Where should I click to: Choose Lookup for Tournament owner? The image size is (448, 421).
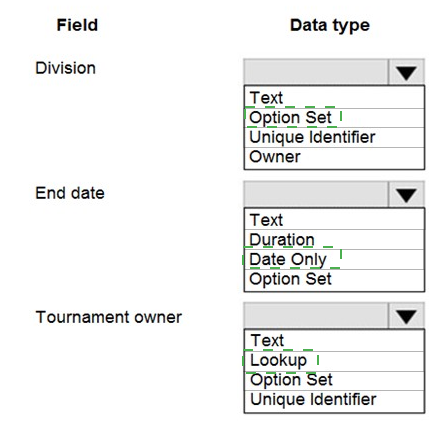pos(334,361)
